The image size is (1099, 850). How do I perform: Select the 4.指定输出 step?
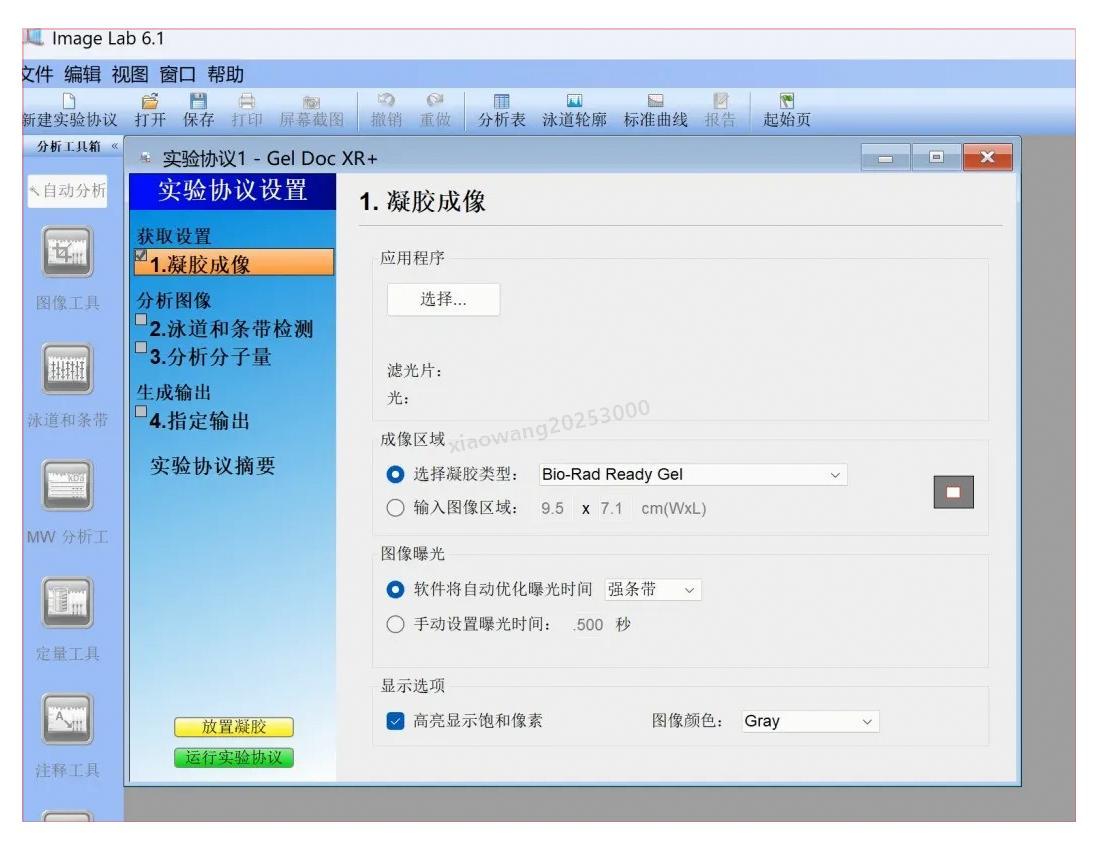(x=200, y=420)
